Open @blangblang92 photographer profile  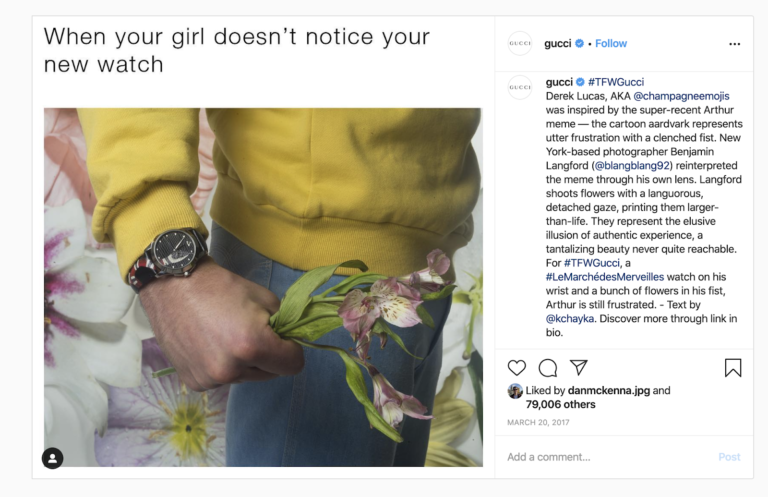[x=632, y=166]
